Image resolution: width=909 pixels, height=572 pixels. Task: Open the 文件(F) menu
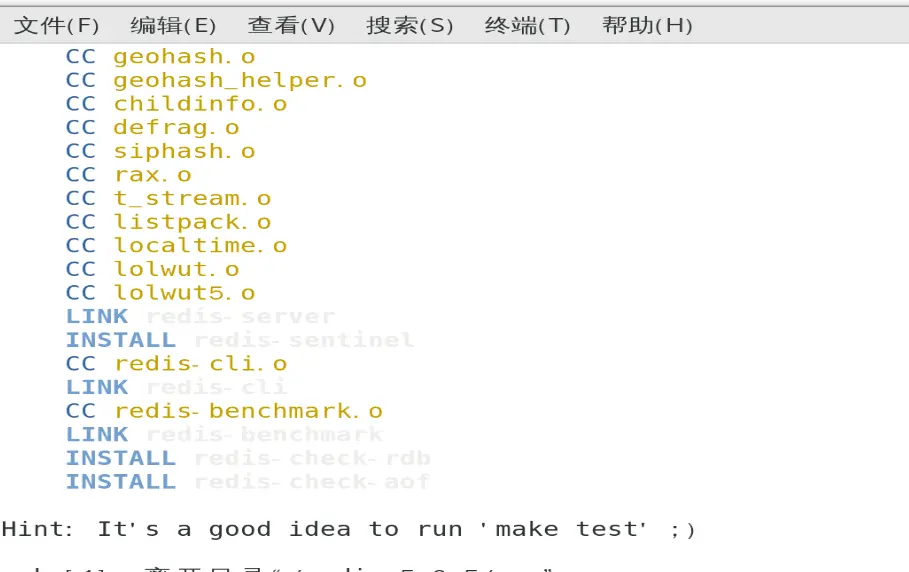click(x=57, y=25)
